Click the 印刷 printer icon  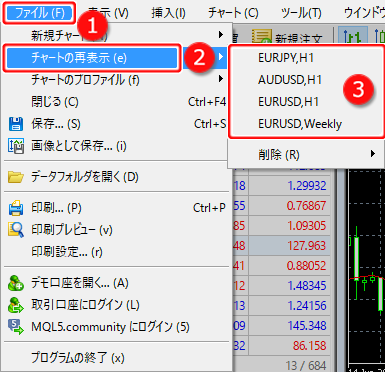[x=16, y=208]
